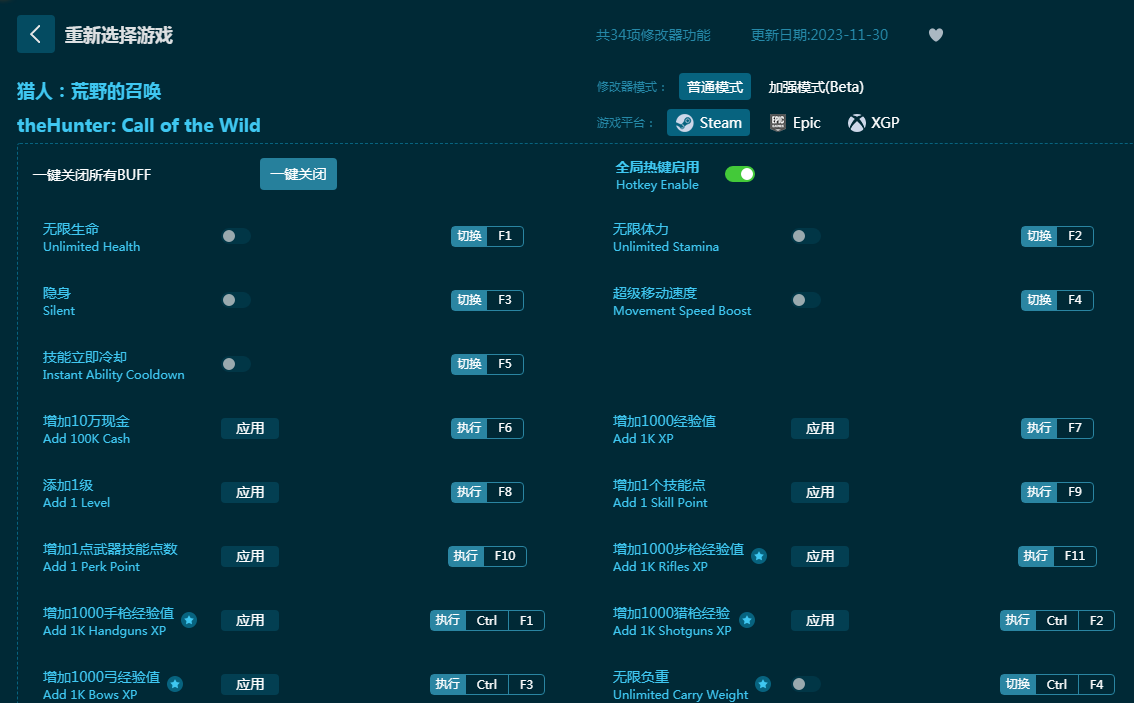
Task: Enable Unlimited Stamina toggle
Action: click(x=806, y=237)
